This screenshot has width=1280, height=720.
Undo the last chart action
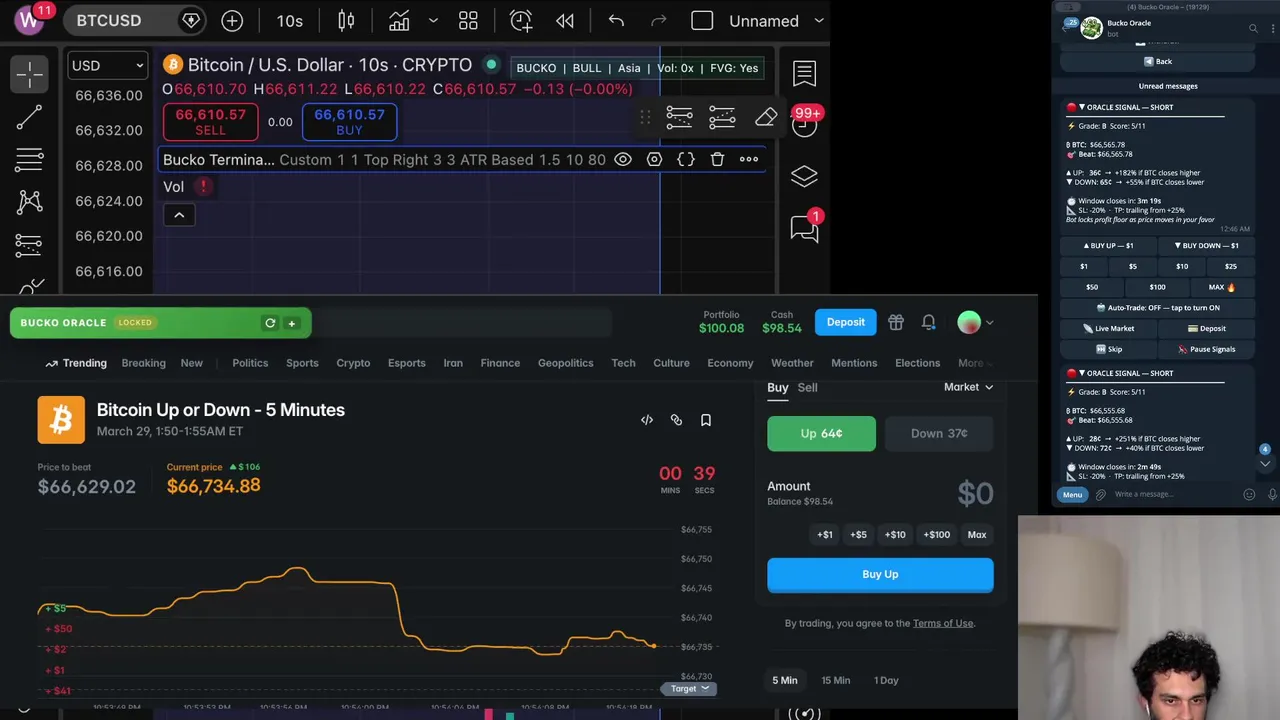tap(616, 21)
